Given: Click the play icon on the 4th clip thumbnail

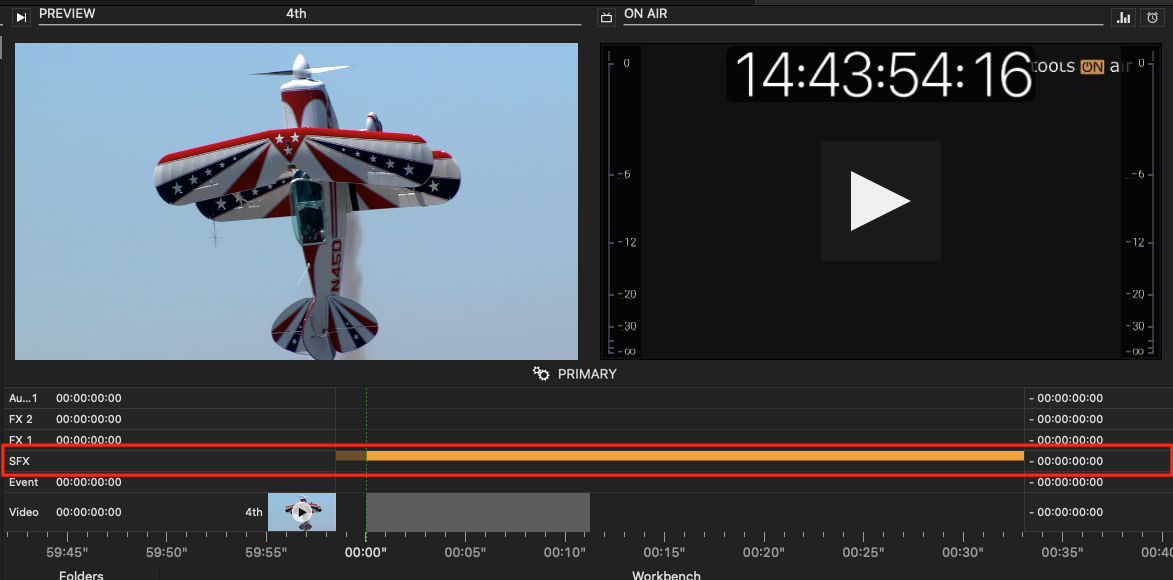Looking at the screenshot, I should pos(301,512).
